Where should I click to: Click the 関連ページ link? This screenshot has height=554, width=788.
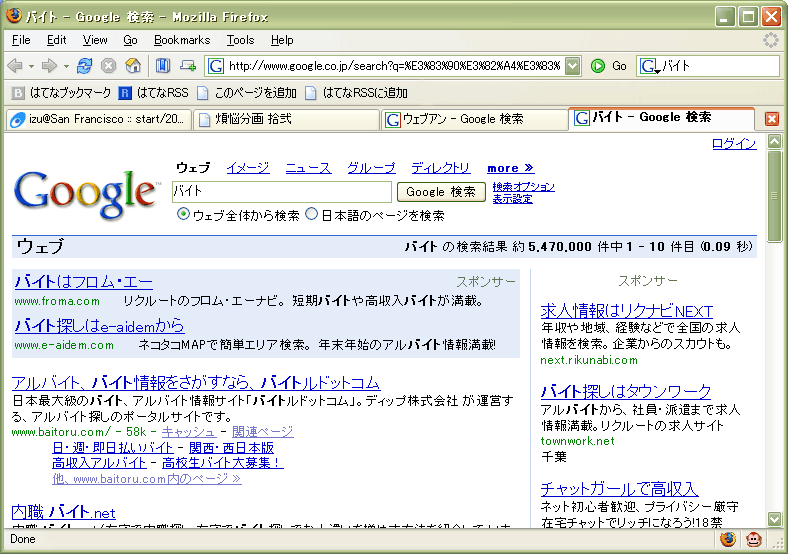tap(263, 432)
